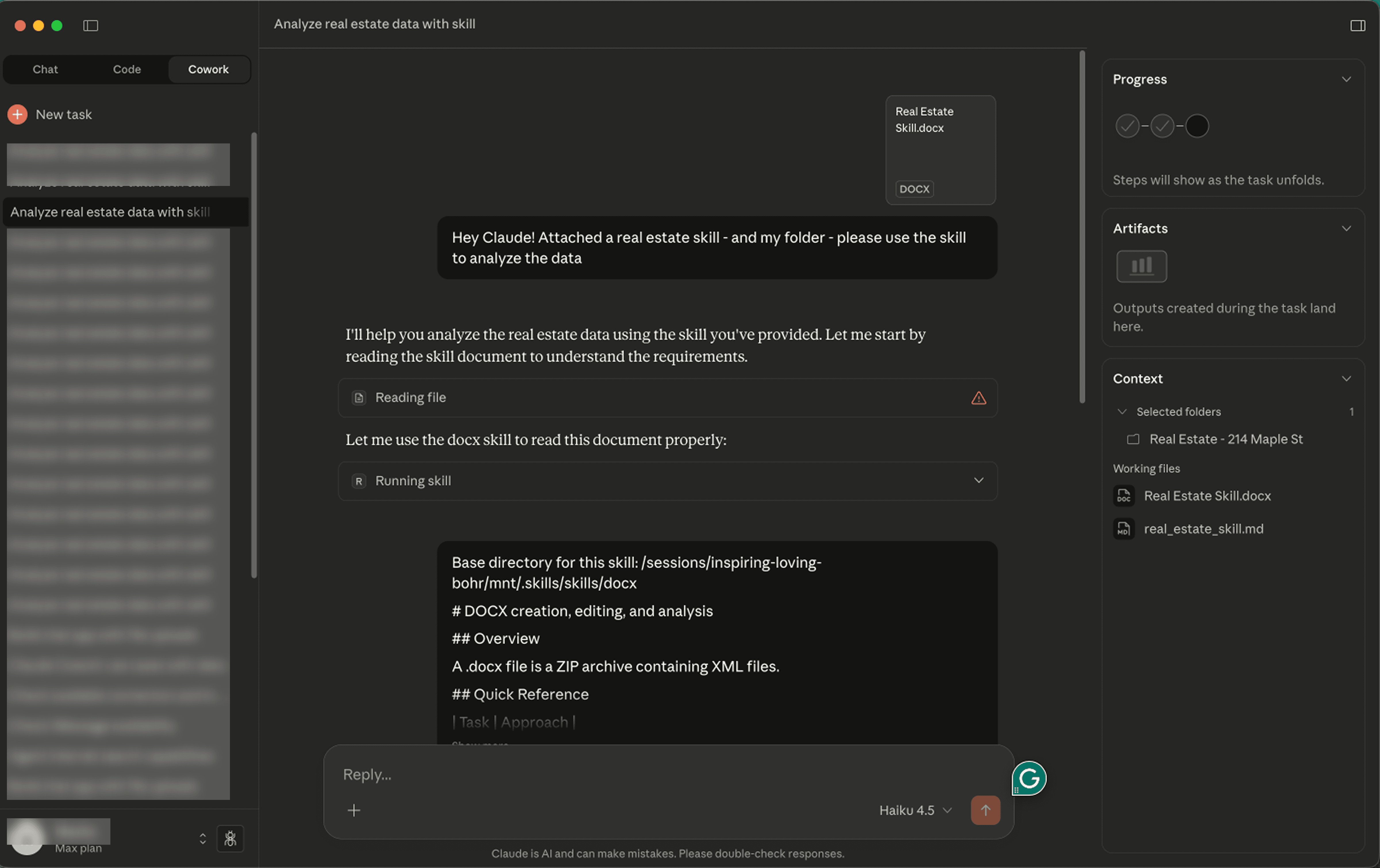Click the bug report icon at bottom left
This screenshot has width=1380, height=868.
click(x=230, y=838)
